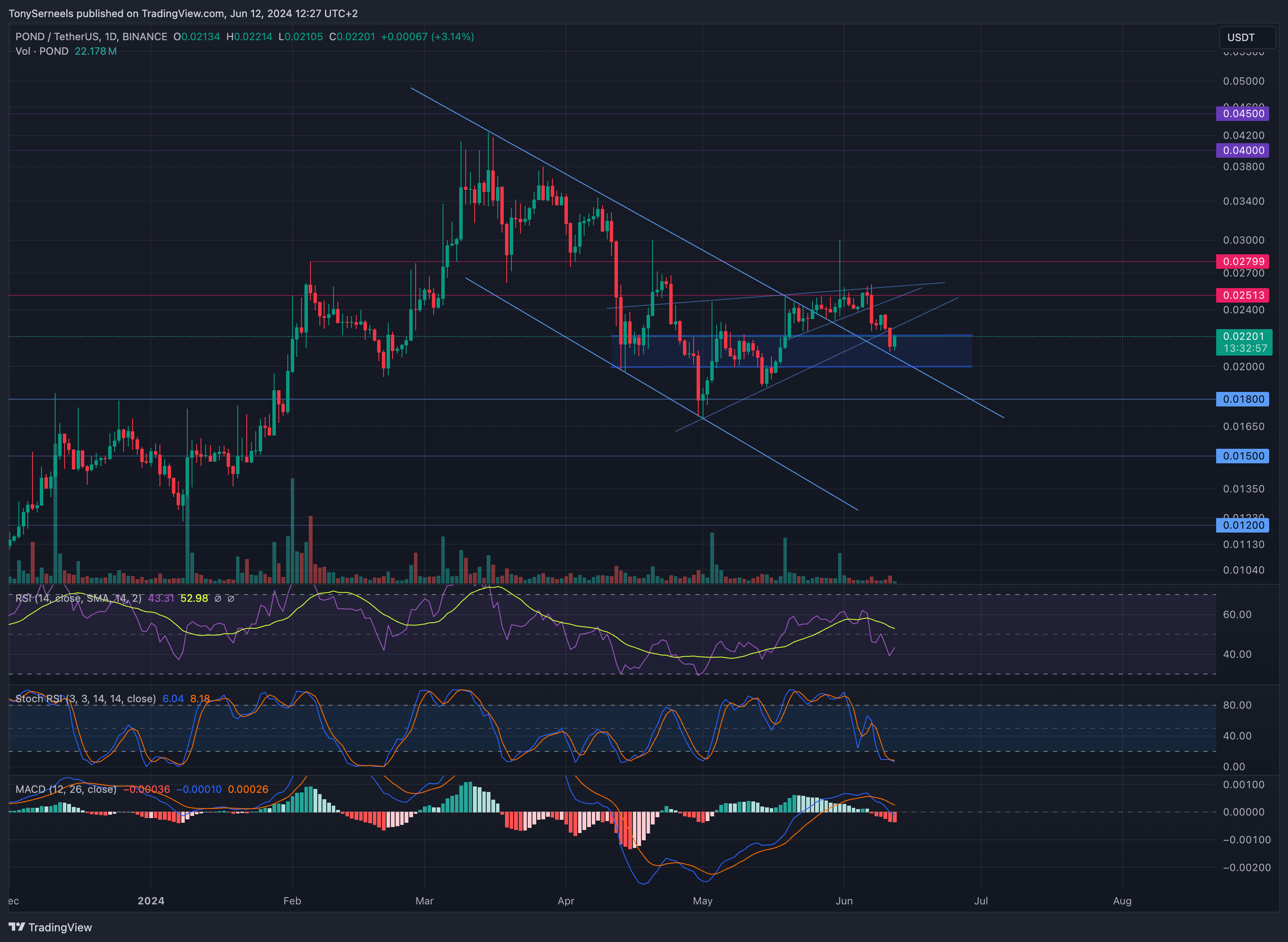1288x942 pixels.
Task: Click the Feb label on time axis
Action: click(292, 901)
